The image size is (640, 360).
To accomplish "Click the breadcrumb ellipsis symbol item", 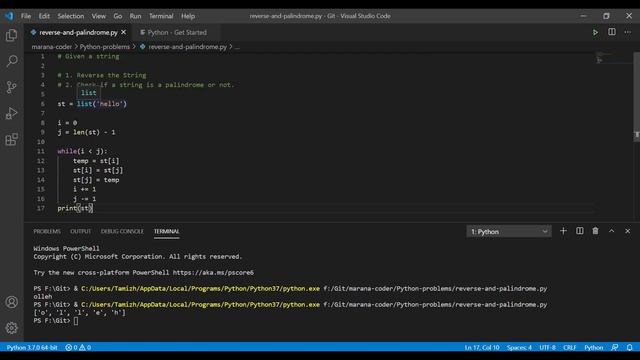I will [237, 47].
